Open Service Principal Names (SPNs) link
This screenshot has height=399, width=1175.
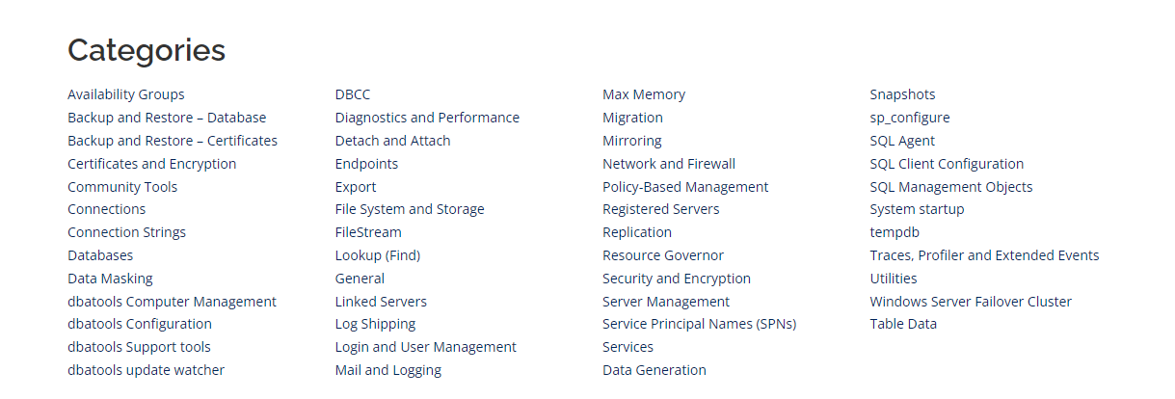click(x=699, y=324)
